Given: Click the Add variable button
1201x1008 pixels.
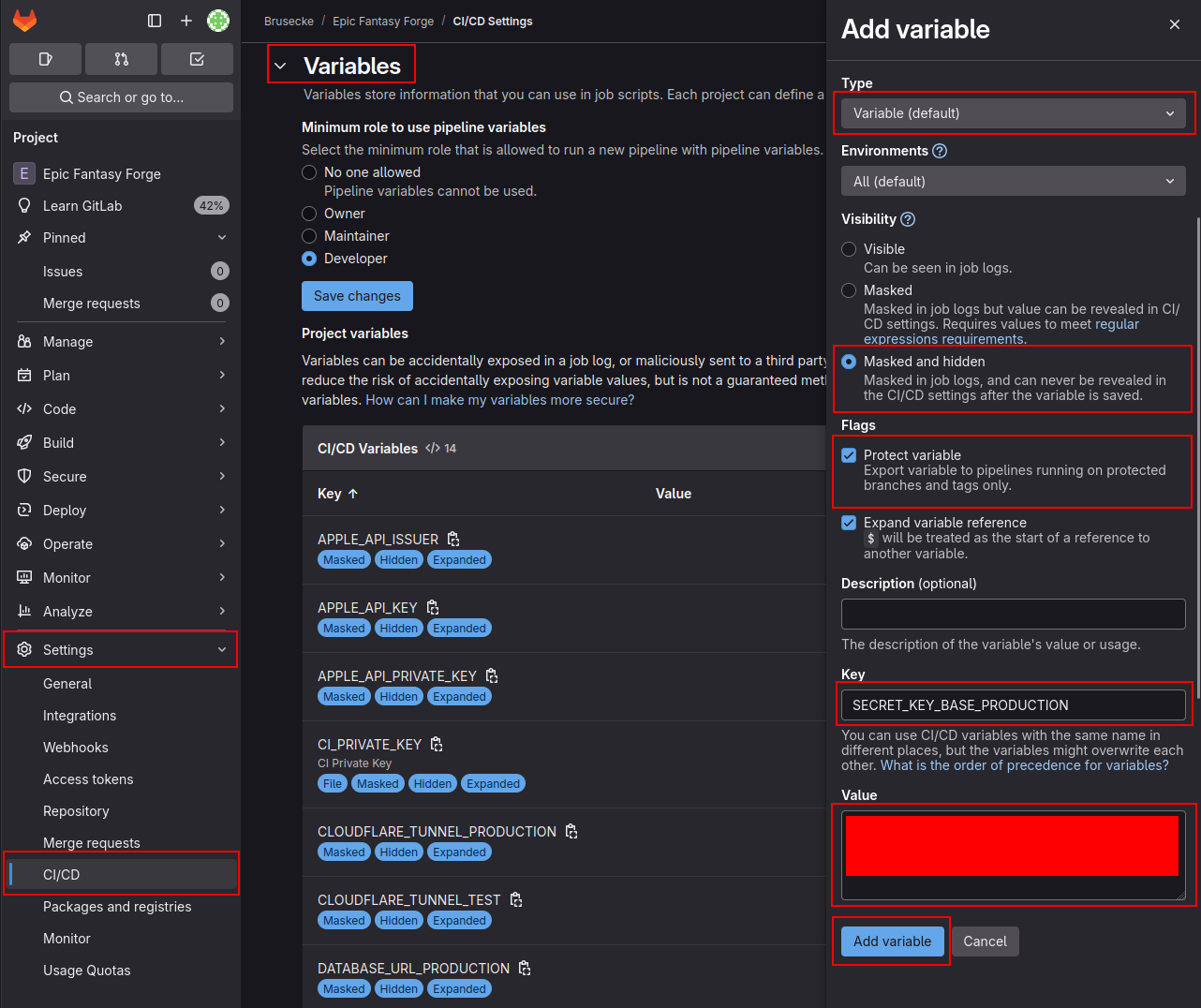Looking at the screenshot, I should pyautogui.click(x=892, y=941).
